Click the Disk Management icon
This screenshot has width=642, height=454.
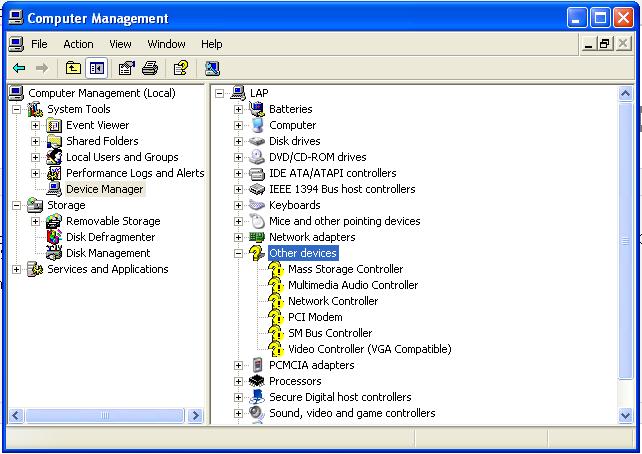(54, 253)
